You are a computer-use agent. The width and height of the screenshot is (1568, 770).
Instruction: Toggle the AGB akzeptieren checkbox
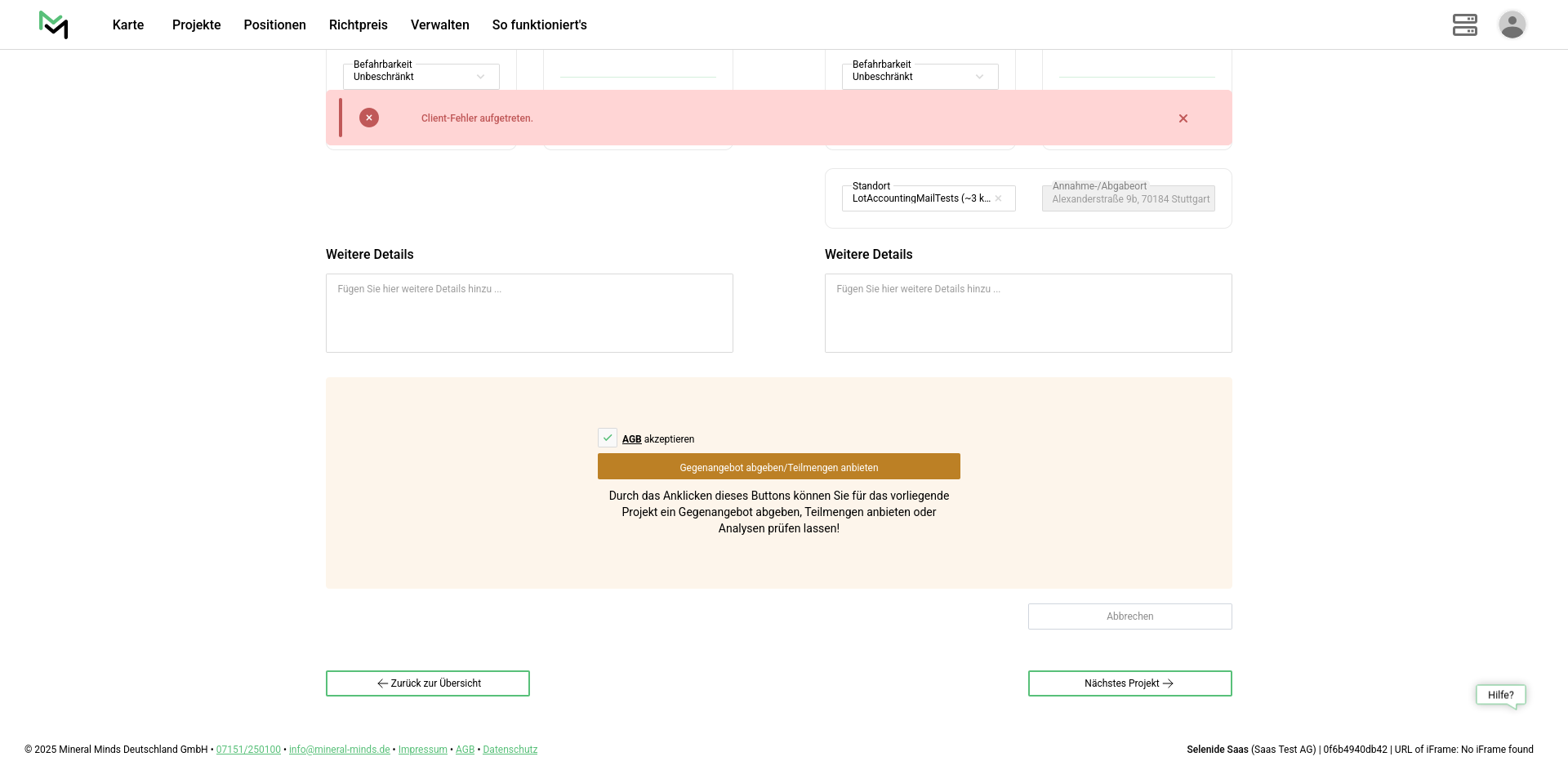click(x=608, y=438)
